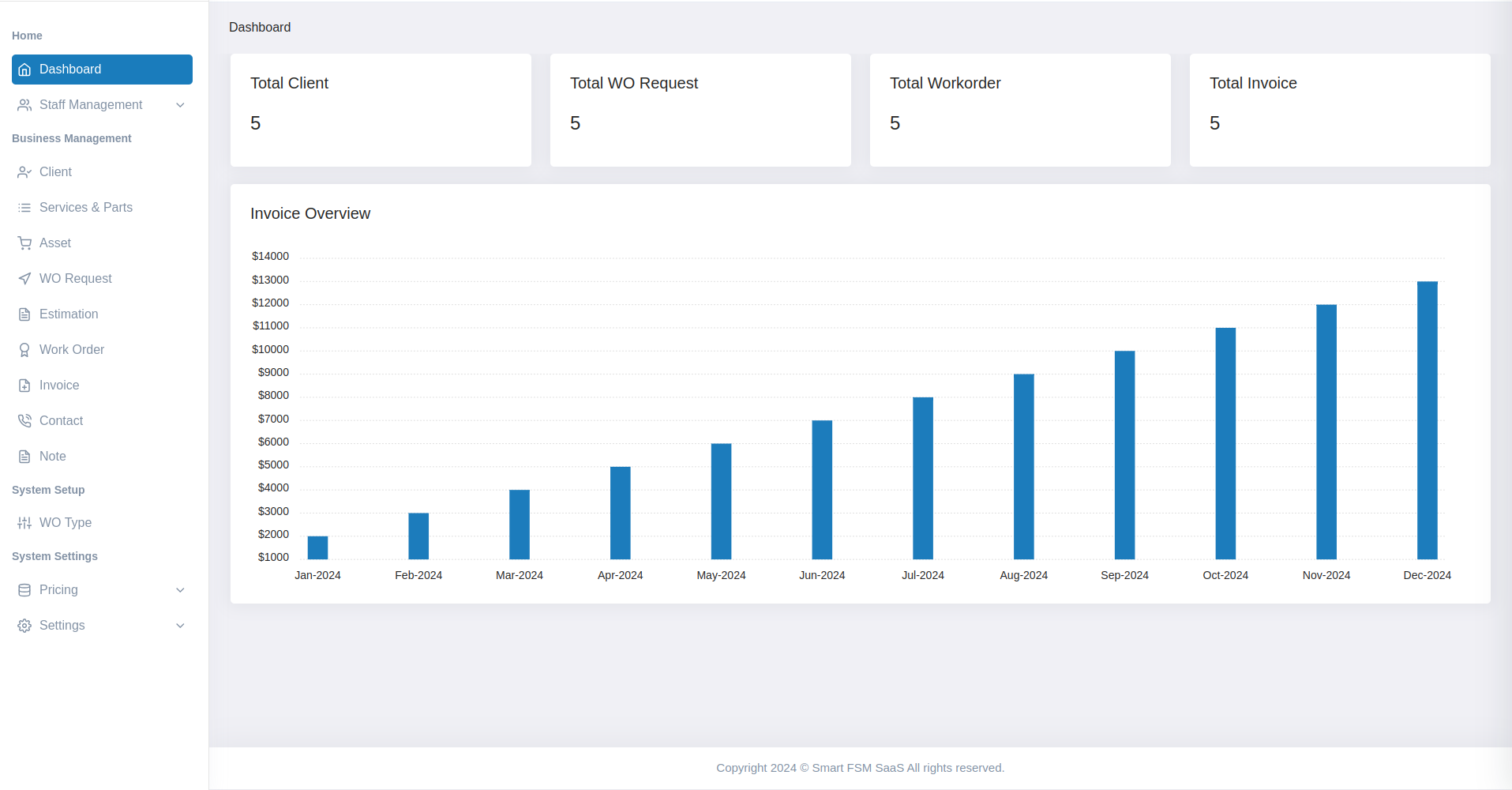The height and width of the screenshot is (790, 1512).
Task: Click the Settings gear icon
Action: [24, 626]
